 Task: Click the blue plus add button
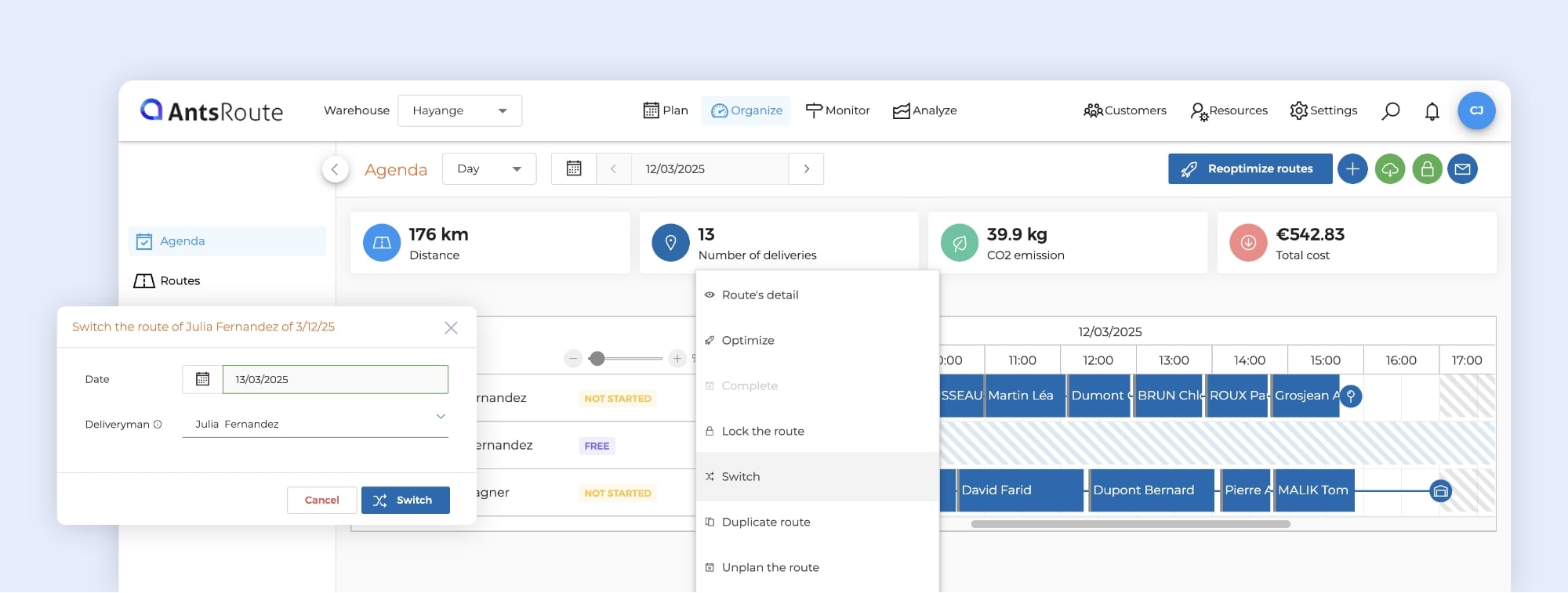click(1352, 169)
